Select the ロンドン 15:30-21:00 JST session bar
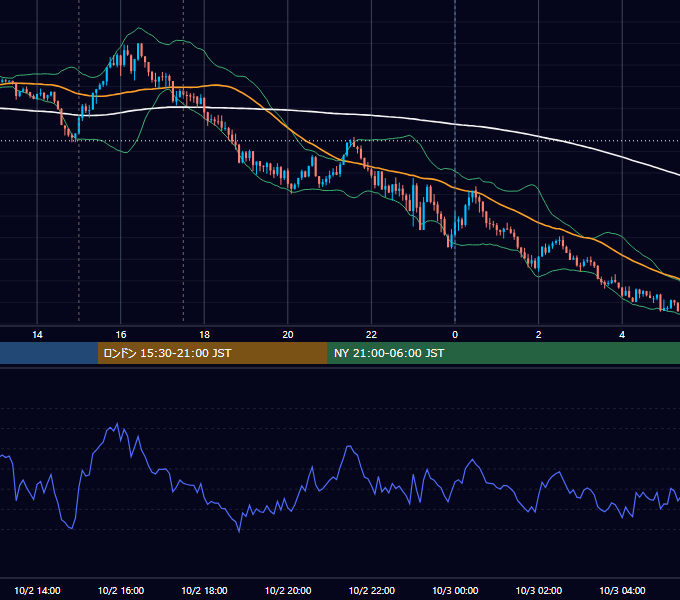The image size is (680, 600). click(x=212, y=353)
